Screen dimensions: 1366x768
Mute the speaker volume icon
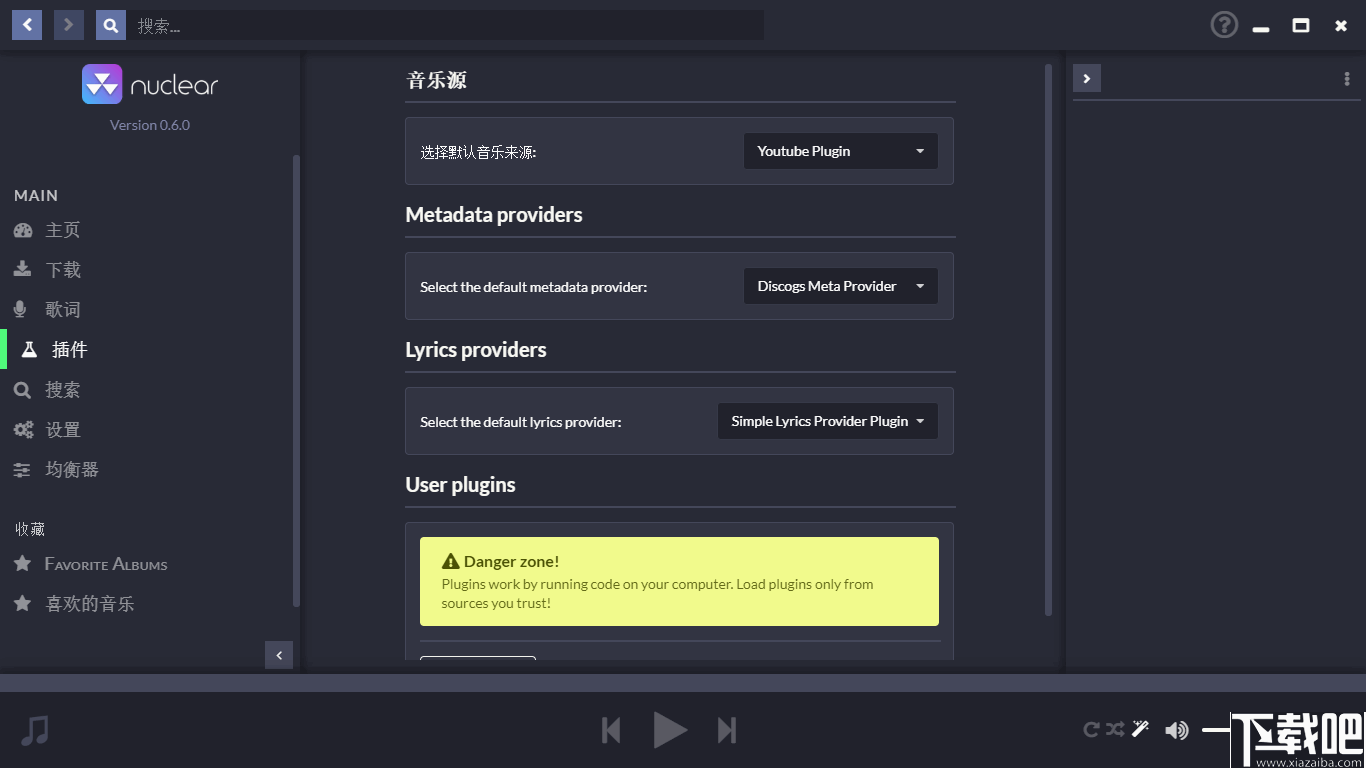pos(1177,730)
